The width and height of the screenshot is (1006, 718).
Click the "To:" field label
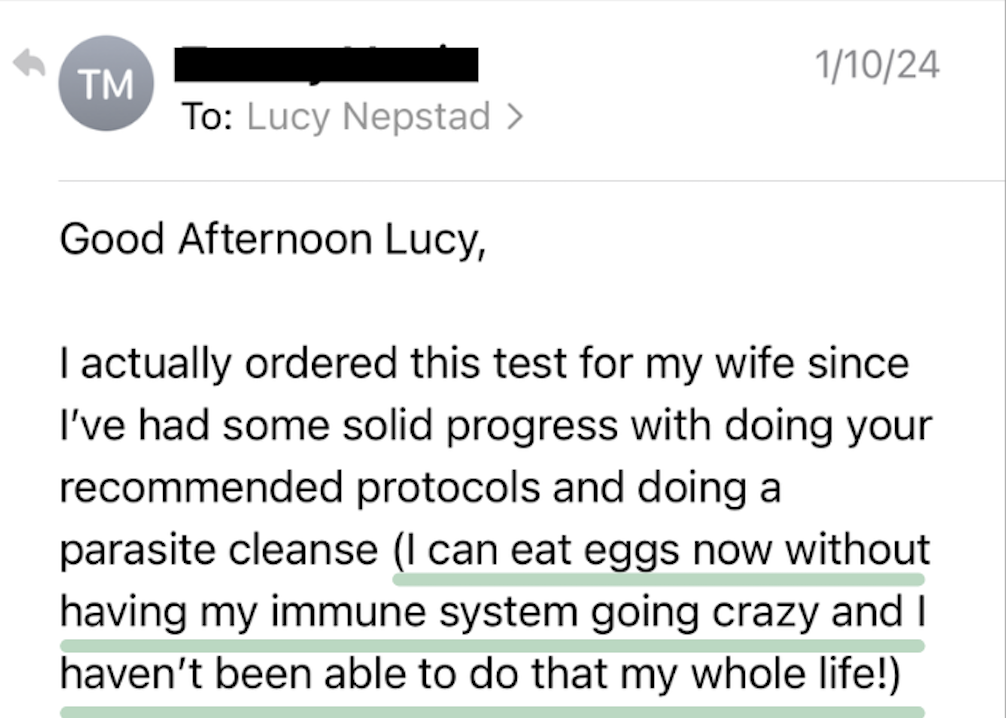[x=207, y=118]
